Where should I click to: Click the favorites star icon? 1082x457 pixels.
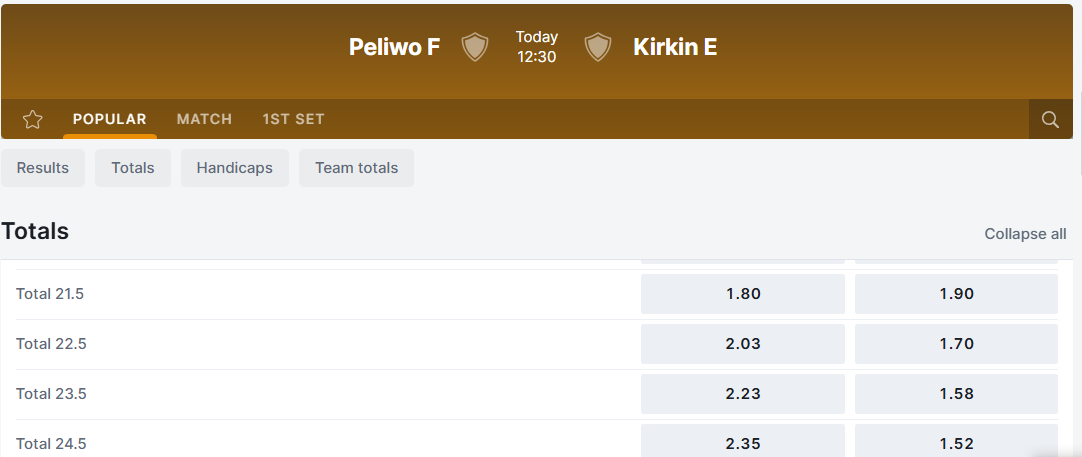[x=32, y=120]
